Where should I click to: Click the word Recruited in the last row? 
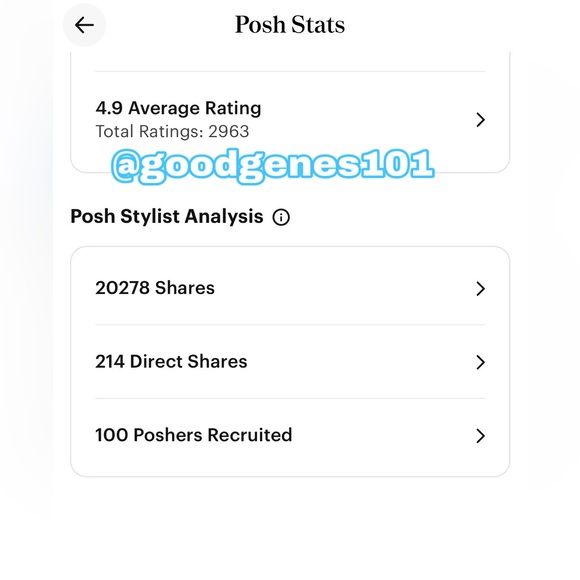click(250, 435)
